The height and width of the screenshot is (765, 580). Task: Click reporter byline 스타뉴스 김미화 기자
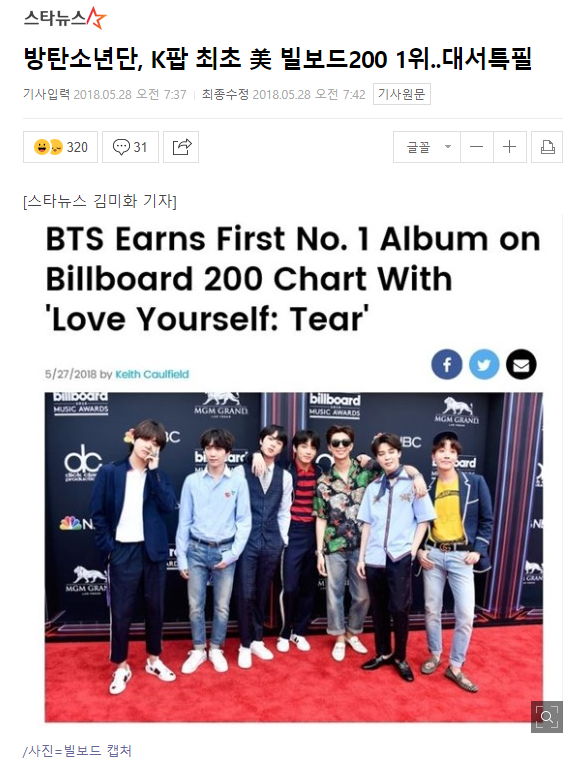pos(100,201)
